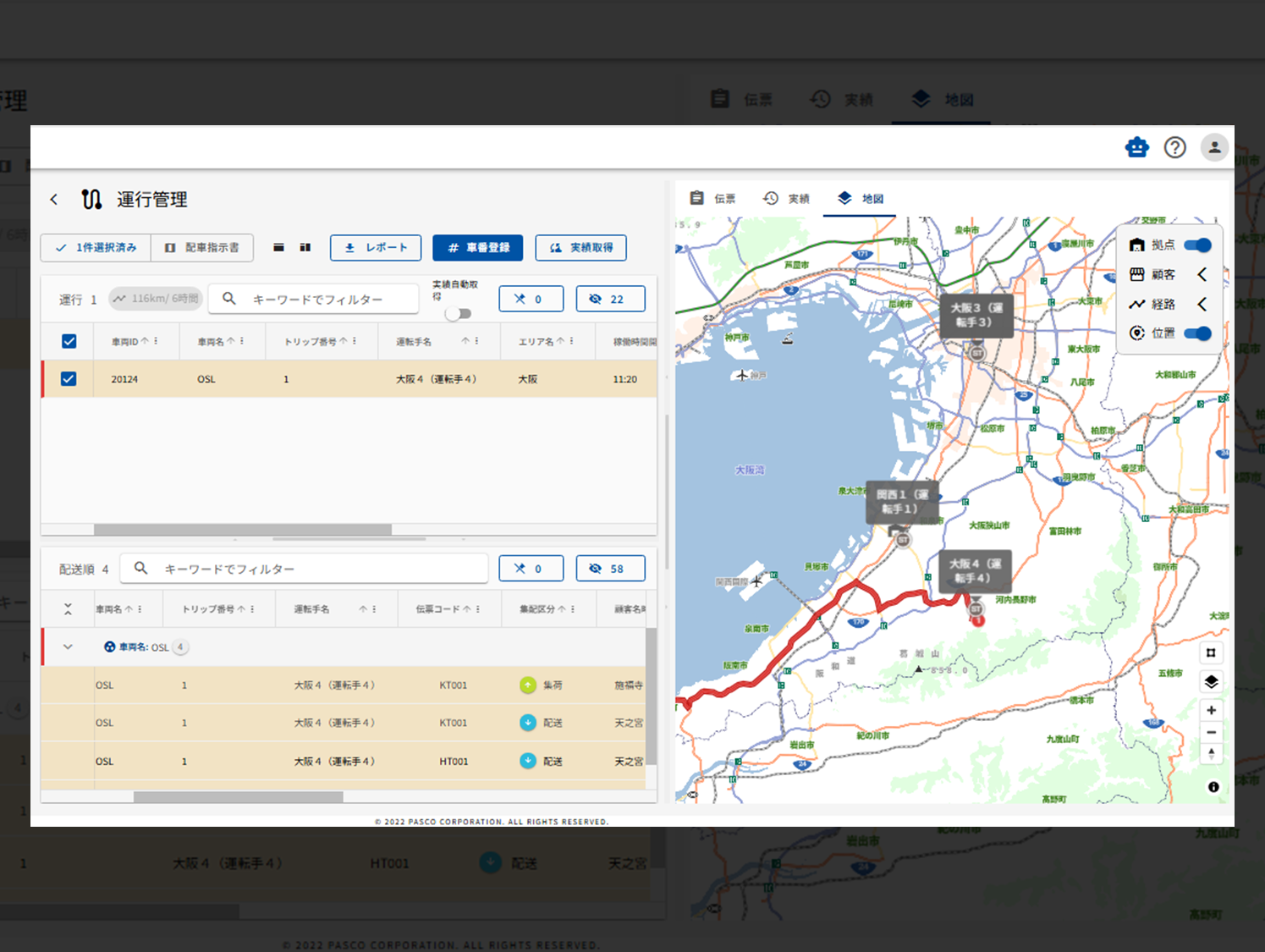Open the map layers button
Image resolution: width=1265 pixels, height=952 pixels.
(x=1211, y=682)
